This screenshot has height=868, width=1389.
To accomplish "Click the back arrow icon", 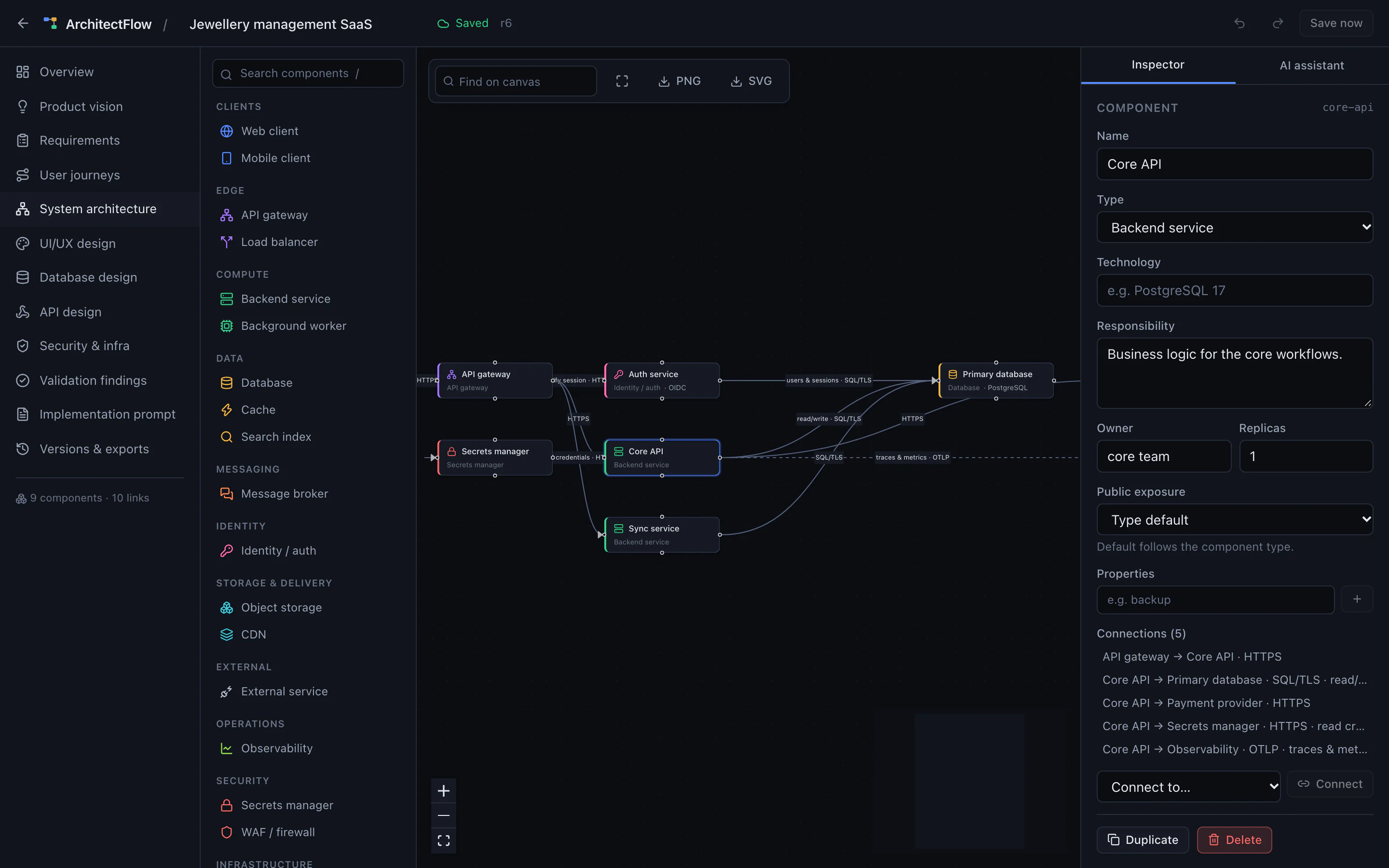I will [x=23, y=24].
